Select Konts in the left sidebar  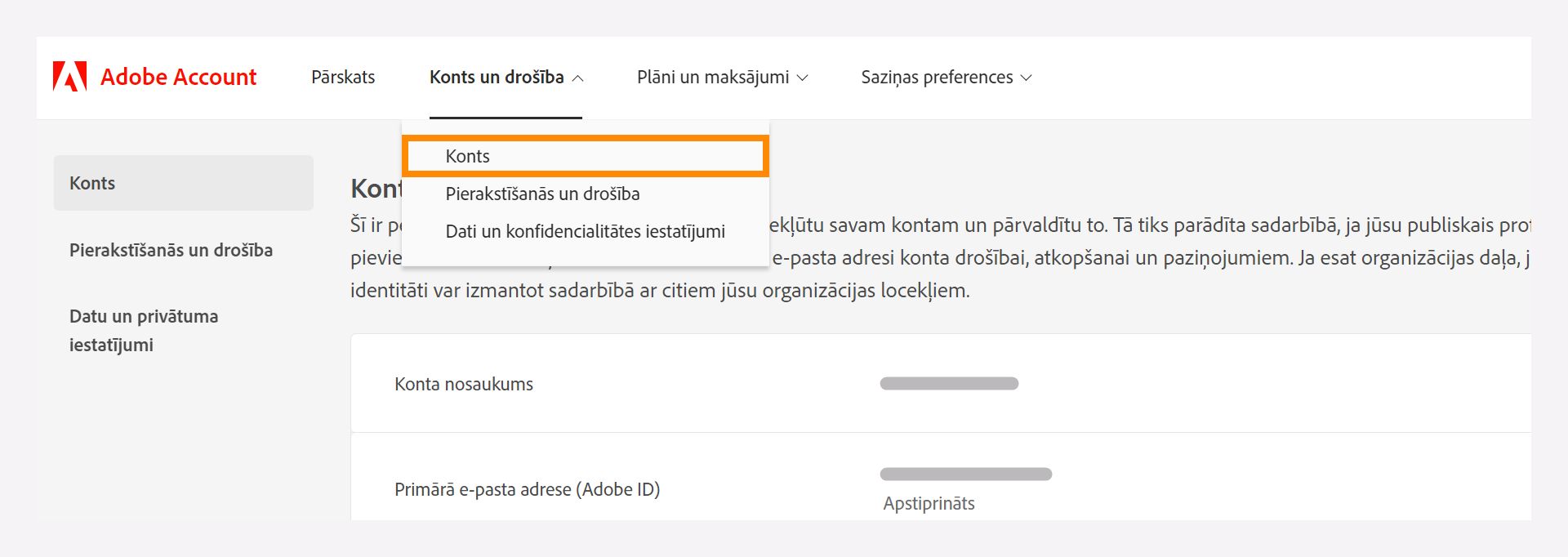coord(92,182)
